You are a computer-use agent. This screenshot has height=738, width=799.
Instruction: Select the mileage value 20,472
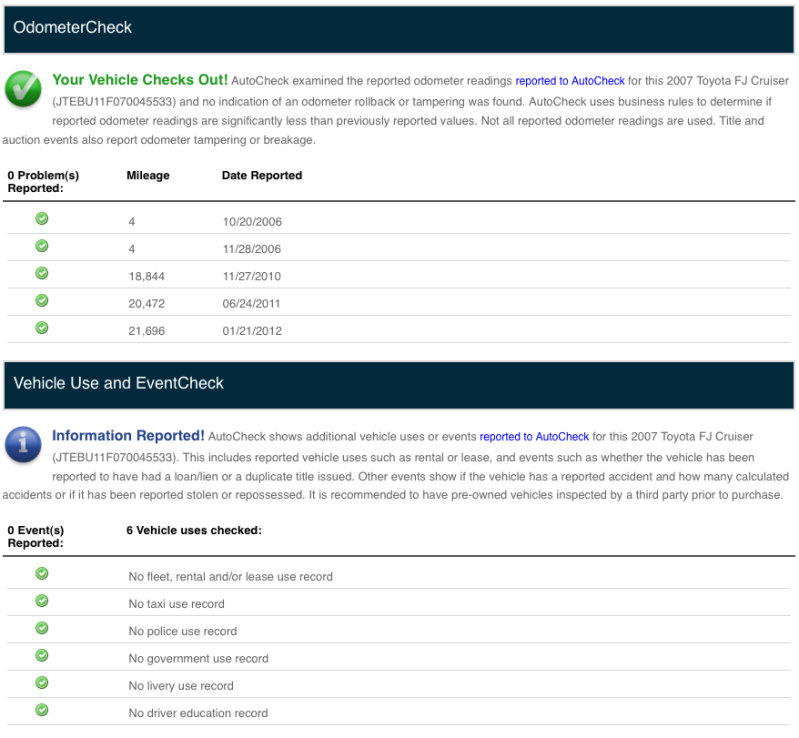click(147, 304)
